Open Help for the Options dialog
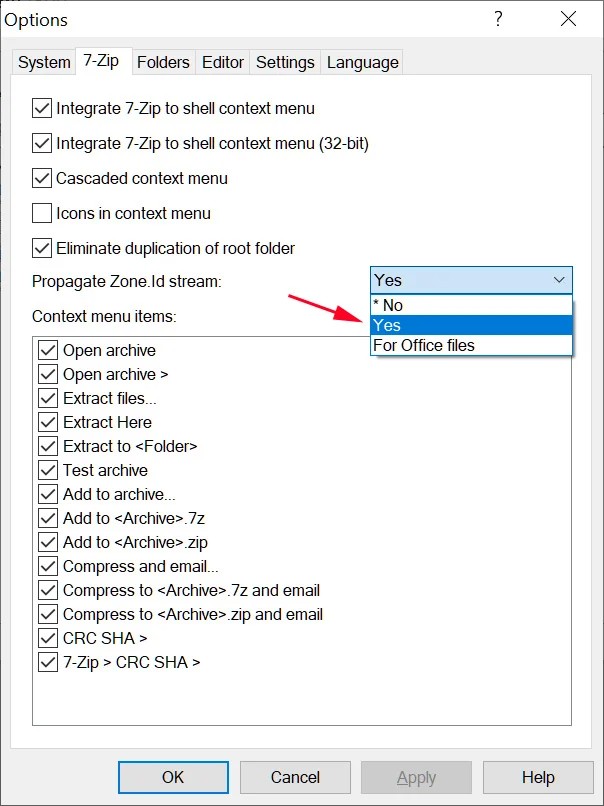 tap(538, 777)
